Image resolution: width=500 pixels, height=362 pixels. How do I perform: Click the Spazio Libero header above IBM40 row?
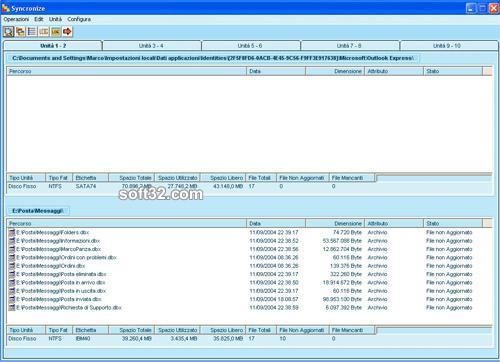(x=223, y=330)
